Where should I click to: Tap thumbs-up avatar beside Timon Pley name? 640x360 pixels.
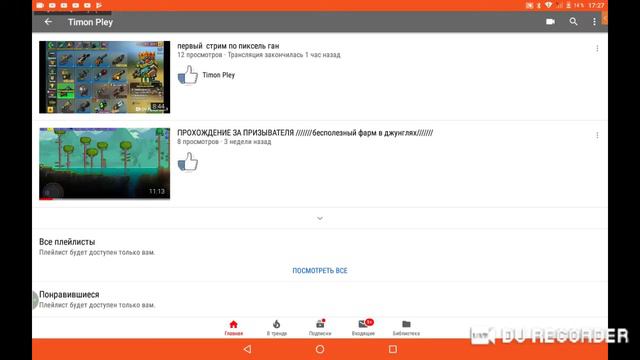coord(188,75)
